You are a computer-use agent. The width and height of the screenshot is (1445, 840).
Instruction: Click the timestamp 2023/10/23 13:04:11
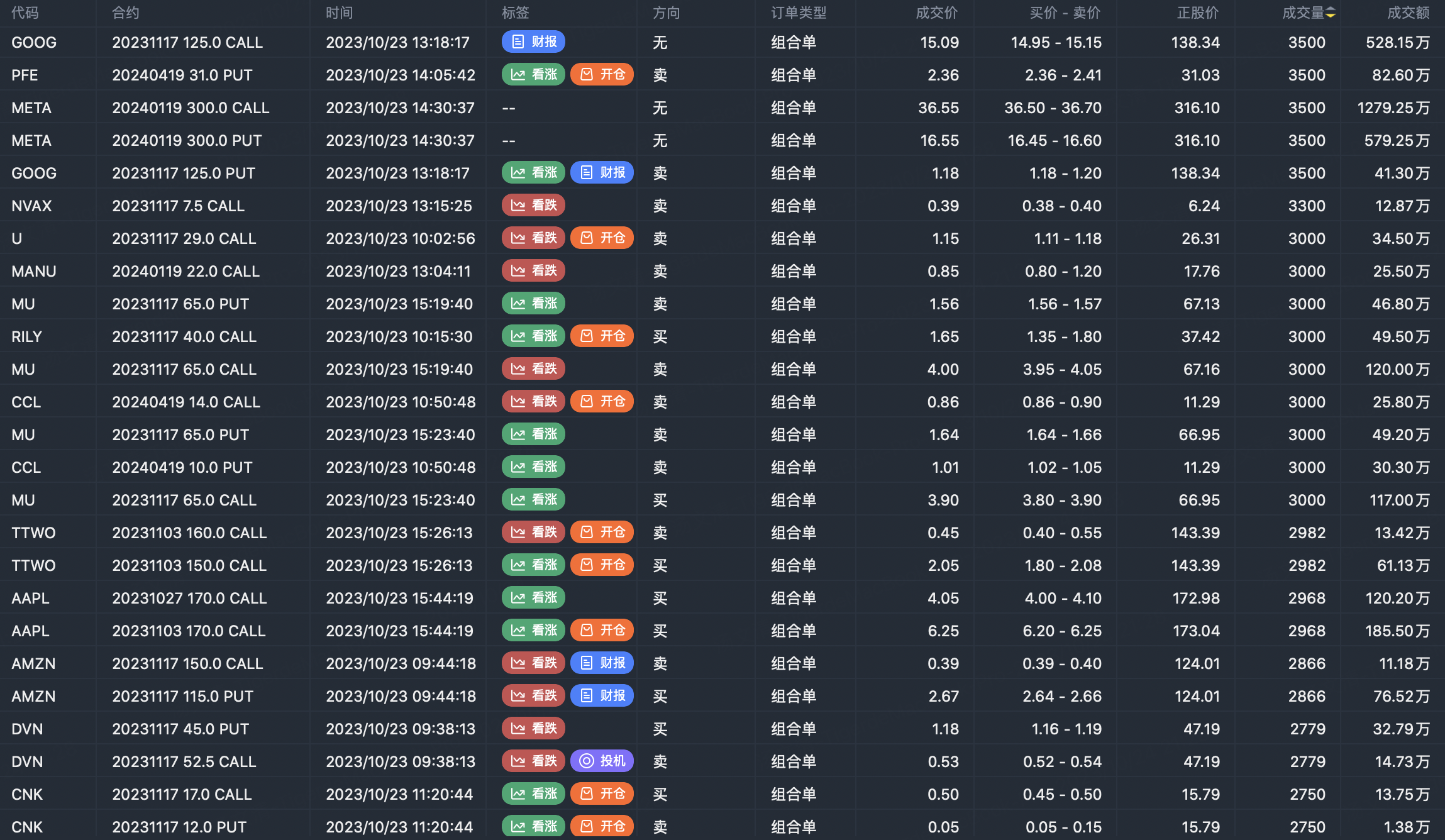click(398, 272)
